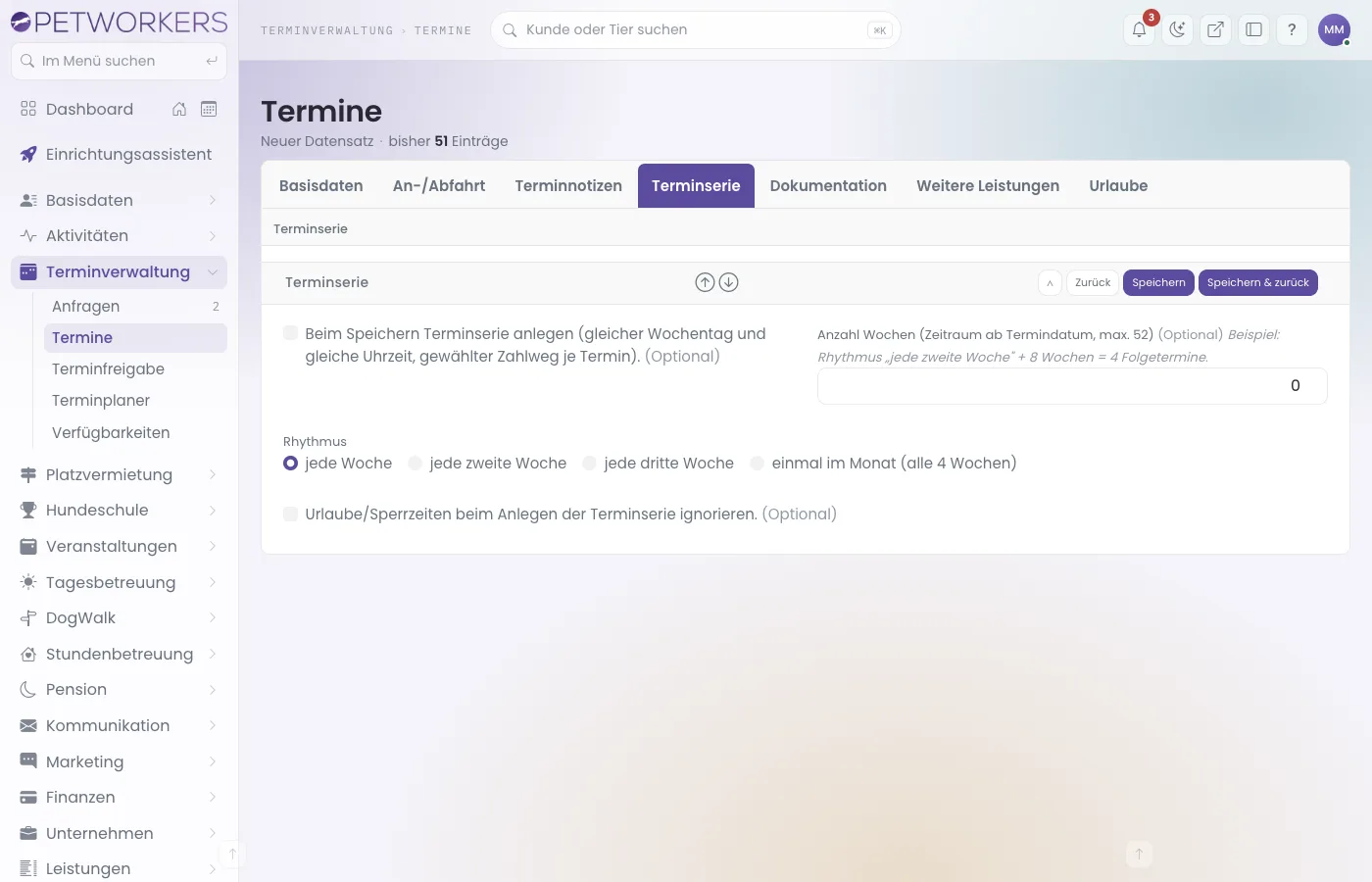Click the Tagesbetreuung sun icon
This screenshot has width=1372, height=882.
pyautogui.click(x=28, y=582)
